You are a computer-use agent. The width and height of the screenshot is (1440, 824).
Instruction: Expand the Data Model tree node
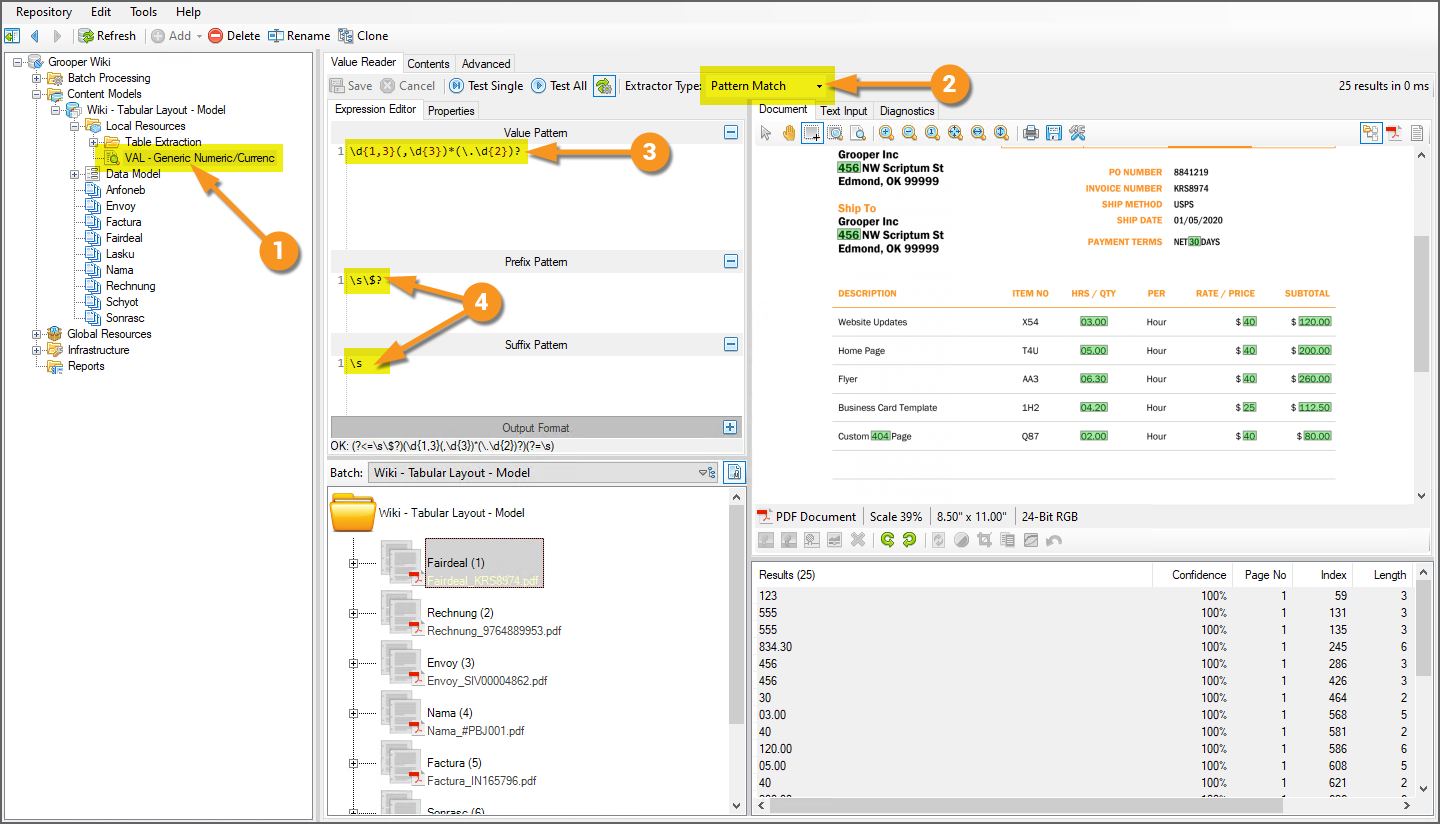(x=75, y=174)
